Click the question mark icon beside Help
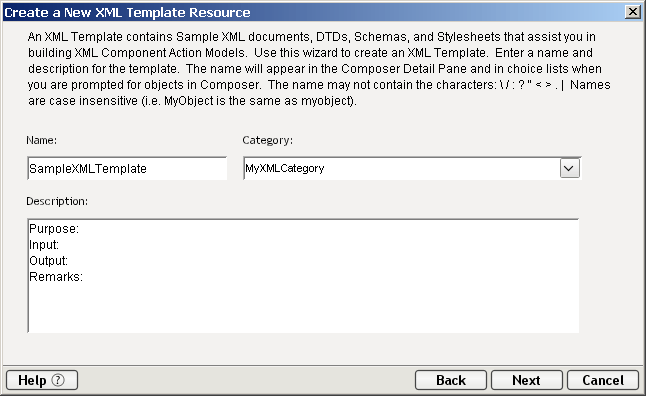 pos(58,380)
